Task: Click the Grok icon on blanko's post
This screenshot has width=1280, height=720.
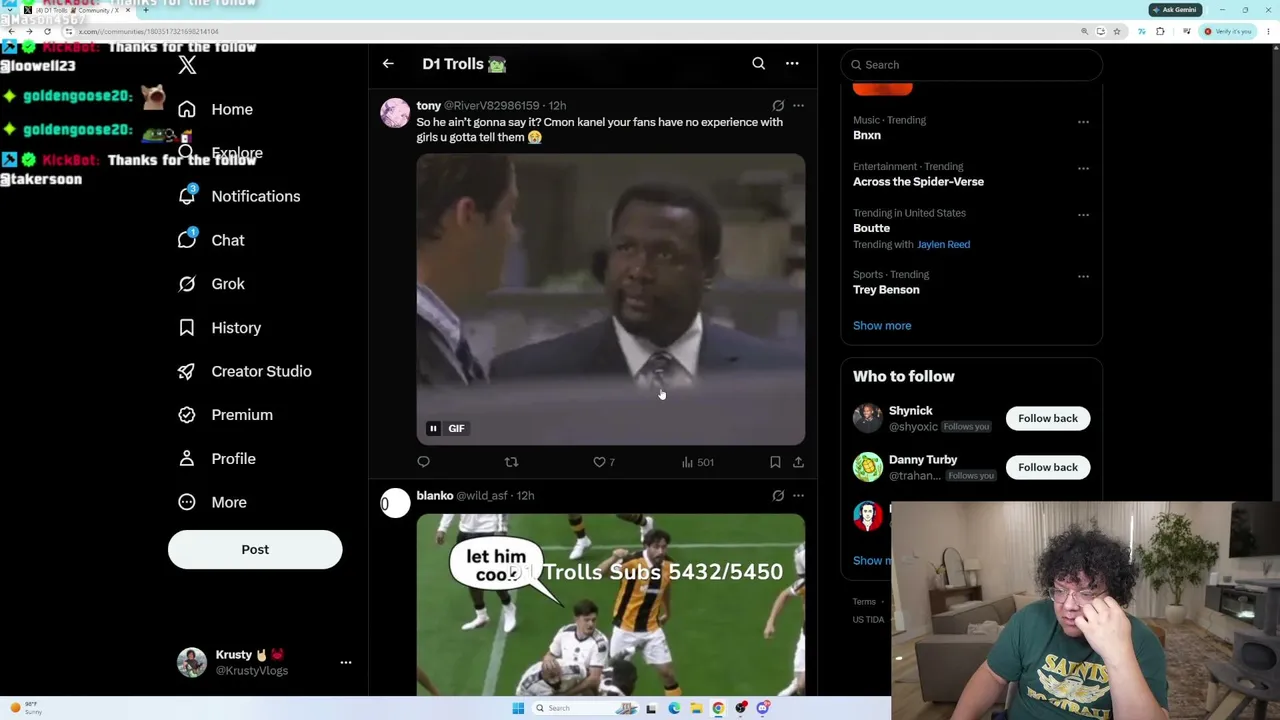Action: (x=778, y=495)
